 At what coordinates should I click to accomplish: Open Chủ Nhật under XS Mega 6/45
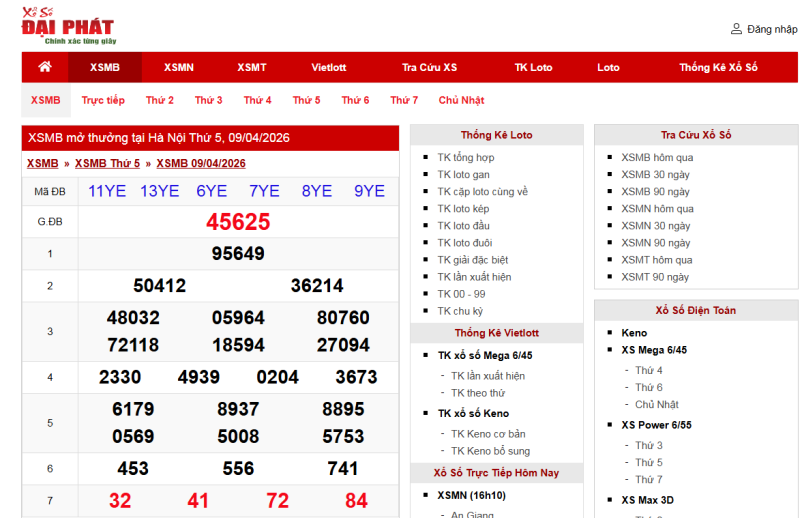click(657, 404)
